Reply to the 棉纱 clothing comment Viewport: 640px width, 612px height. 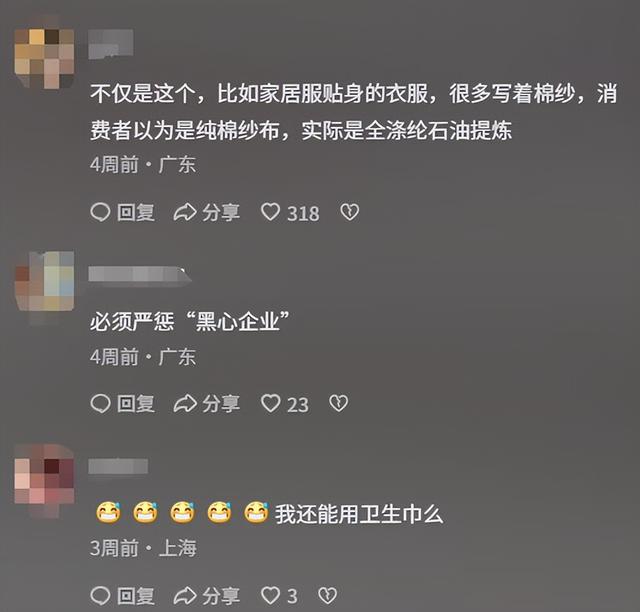pos(122,213)
